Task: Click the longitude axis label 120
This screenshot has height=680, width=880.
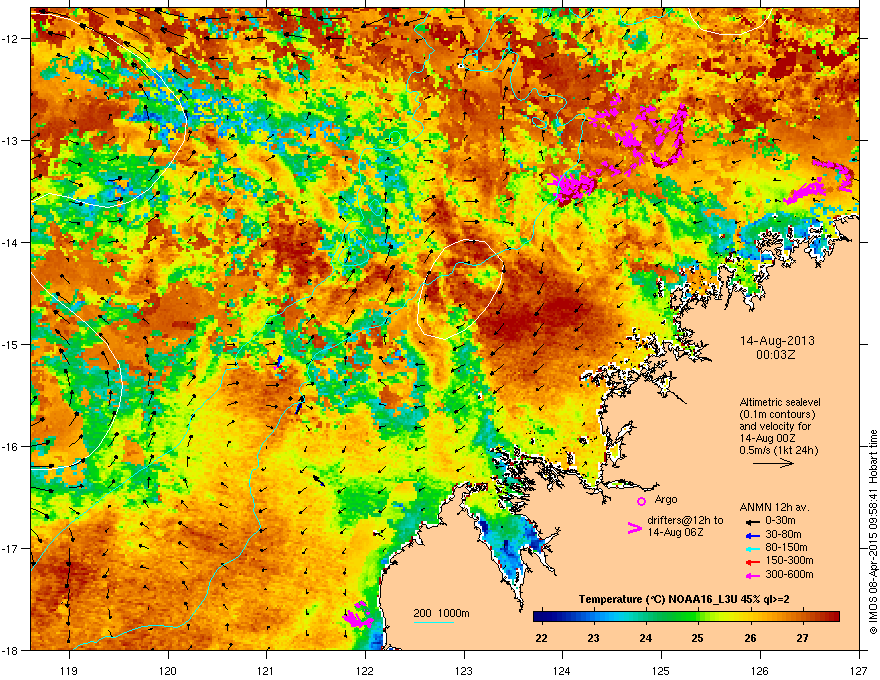Action: (168, 671)
